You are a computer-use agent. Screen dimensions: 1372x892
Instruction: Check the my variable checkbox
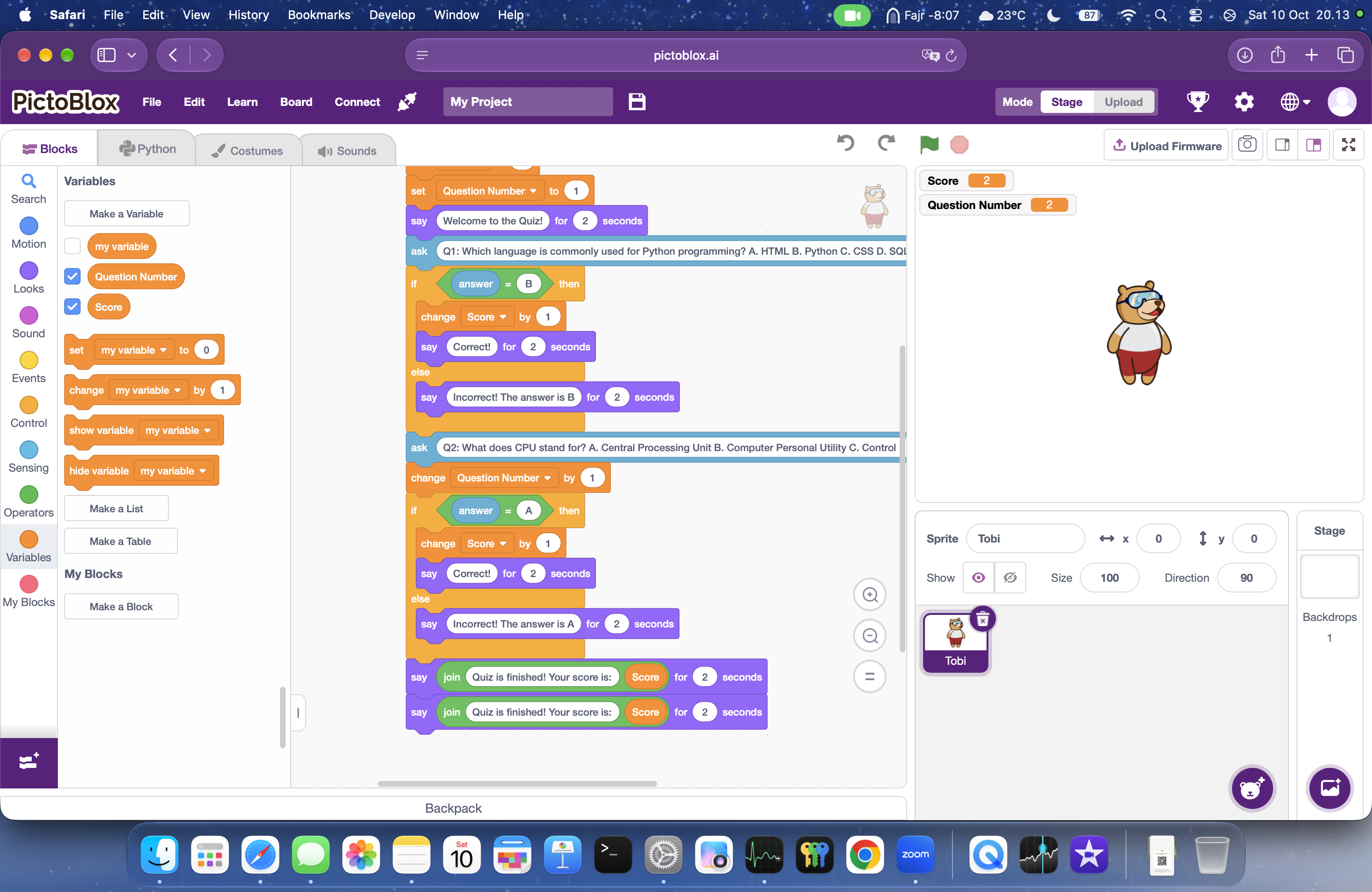pos(72,246)
